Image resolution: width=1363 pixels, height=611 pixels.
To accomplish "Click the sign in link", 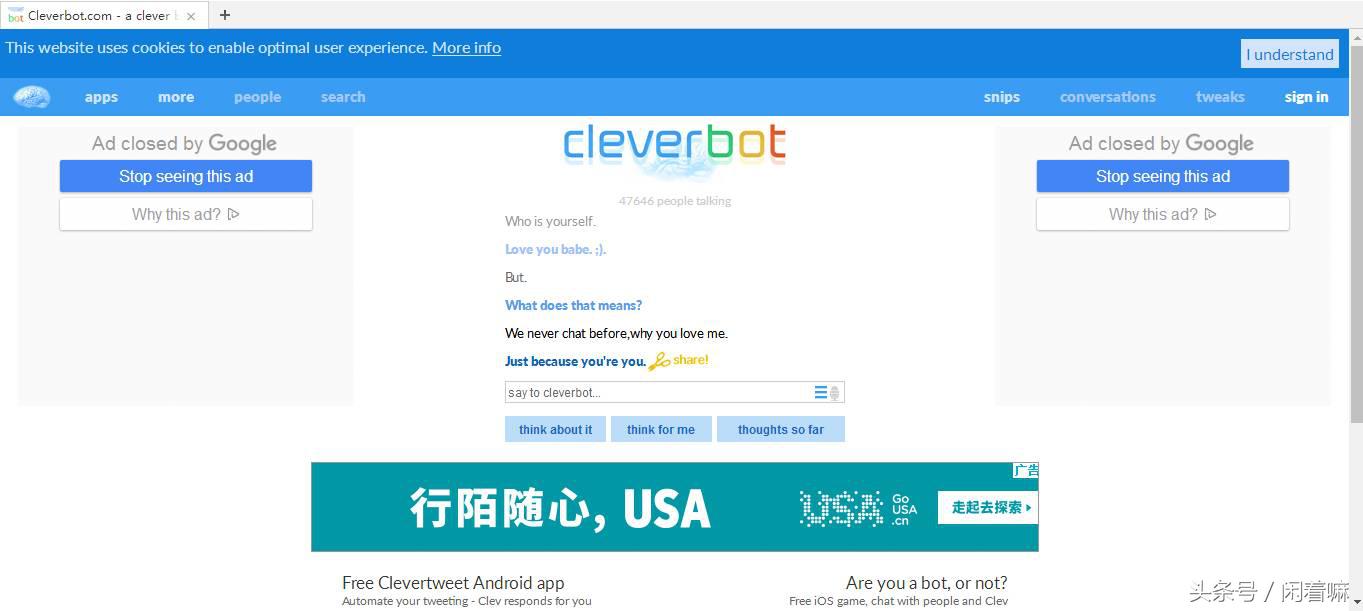I will [1306, 97].
